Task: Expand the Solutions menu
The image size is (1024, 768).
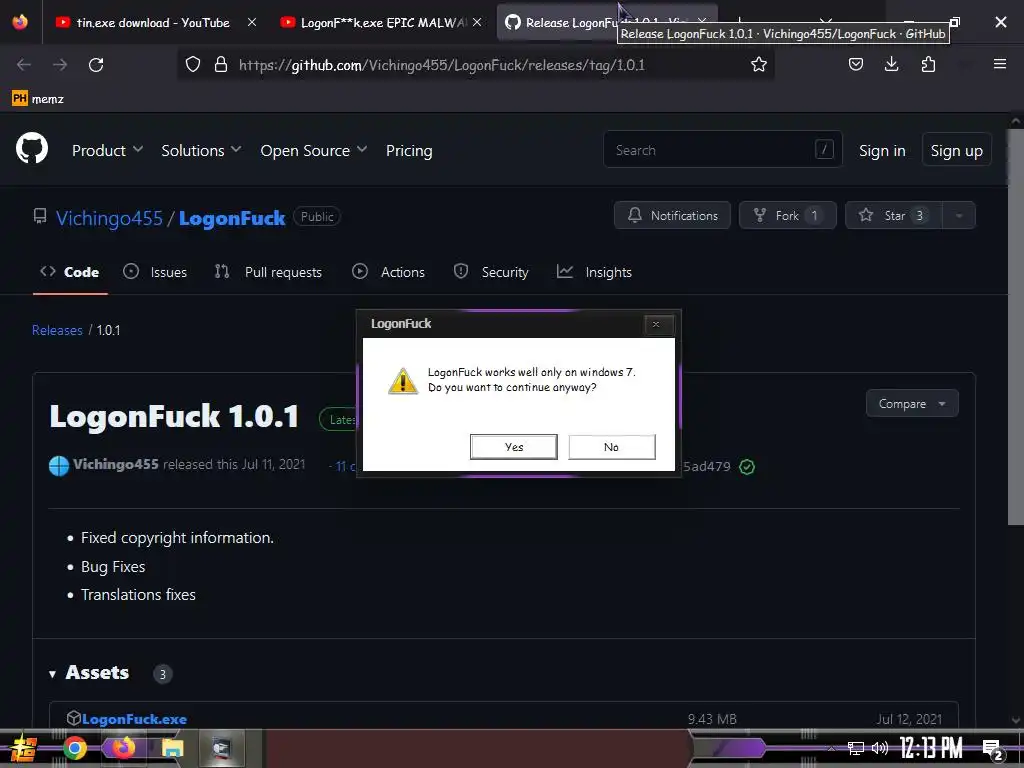Action: point(201,150)
